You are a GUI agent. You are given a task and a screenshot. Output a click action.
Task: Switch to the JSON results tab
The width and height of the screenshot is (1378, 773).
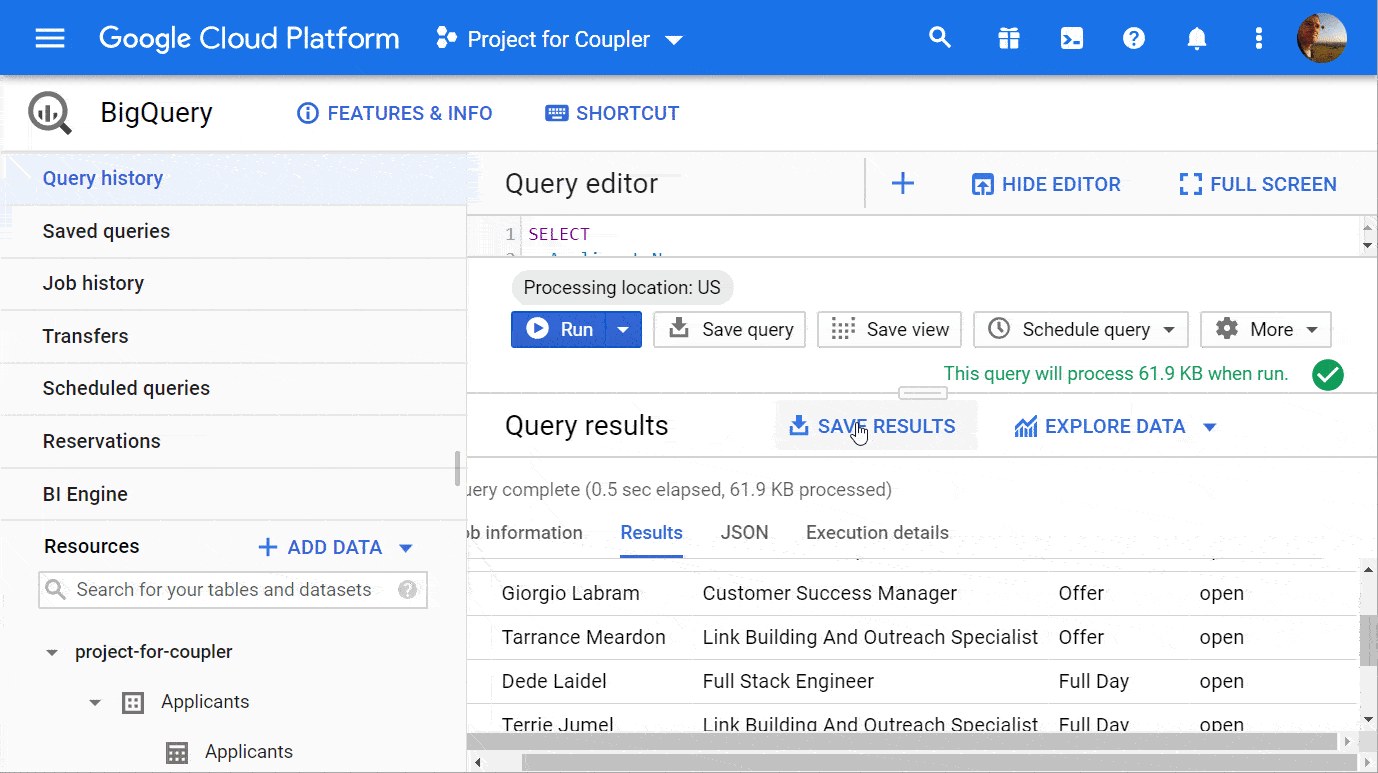[x=744, y=533]
